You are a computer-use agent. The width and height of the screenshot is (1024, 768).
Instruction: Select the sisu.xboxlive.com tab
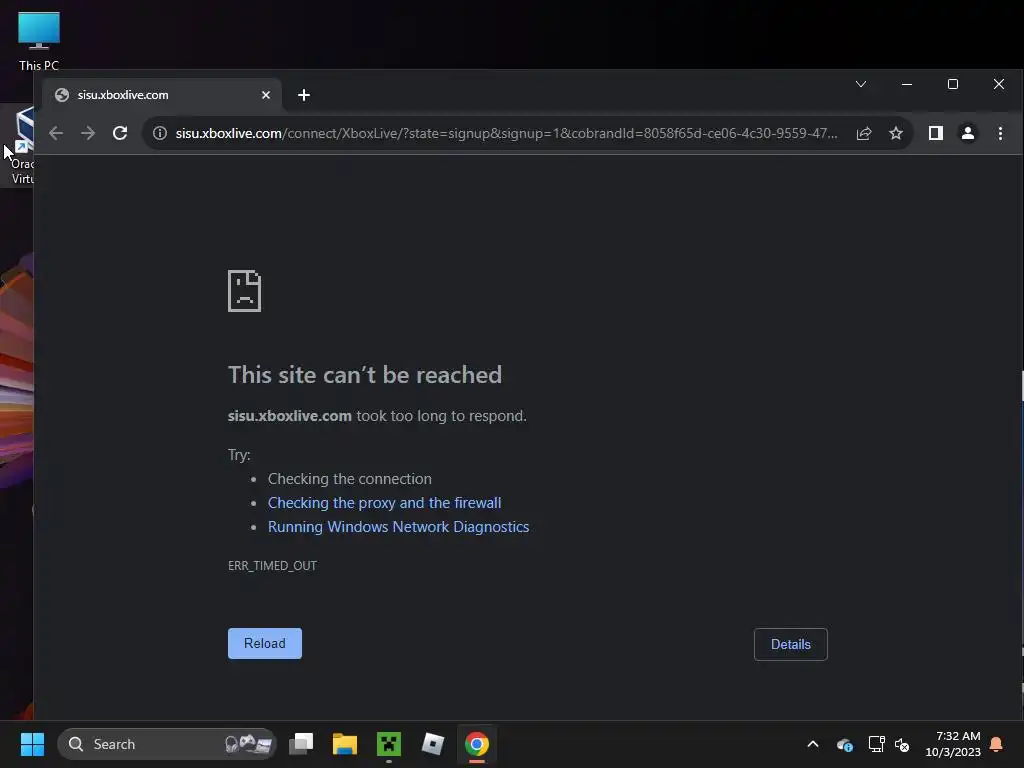pos(162,95)
